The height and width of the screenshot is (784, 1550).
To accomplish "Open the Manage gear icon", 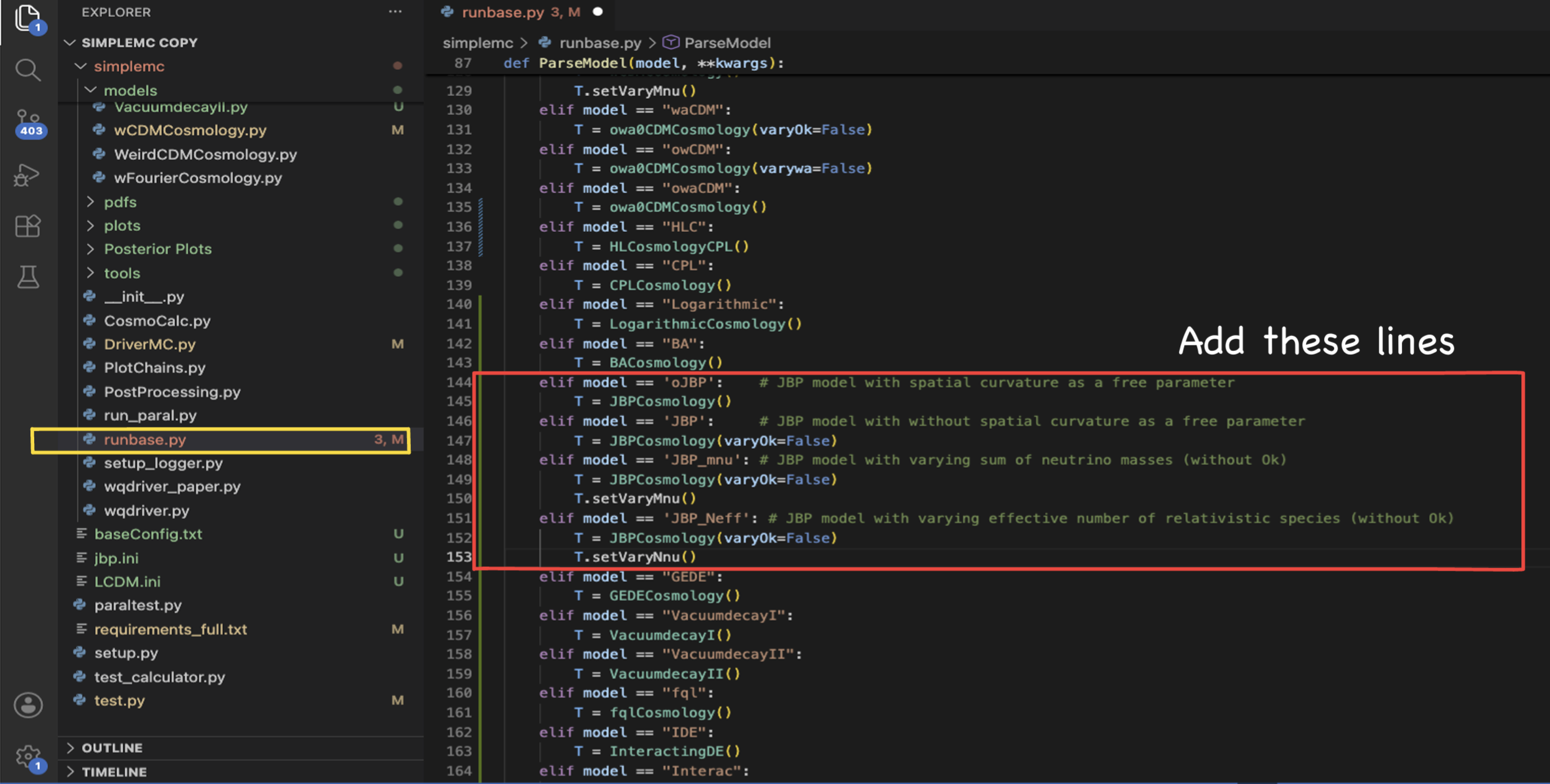I will pyautogui.click(x=29, y=758).
